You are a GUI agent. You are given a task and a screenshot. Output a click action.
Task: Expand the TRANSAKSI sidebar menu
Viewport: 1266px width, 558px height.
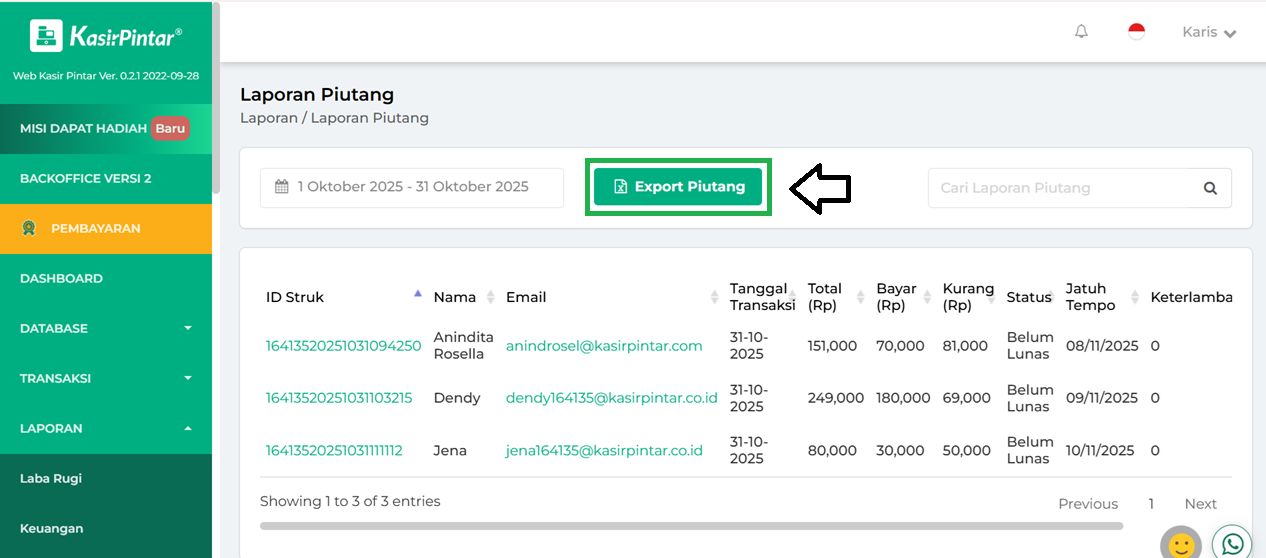click(x=106, y=378)
